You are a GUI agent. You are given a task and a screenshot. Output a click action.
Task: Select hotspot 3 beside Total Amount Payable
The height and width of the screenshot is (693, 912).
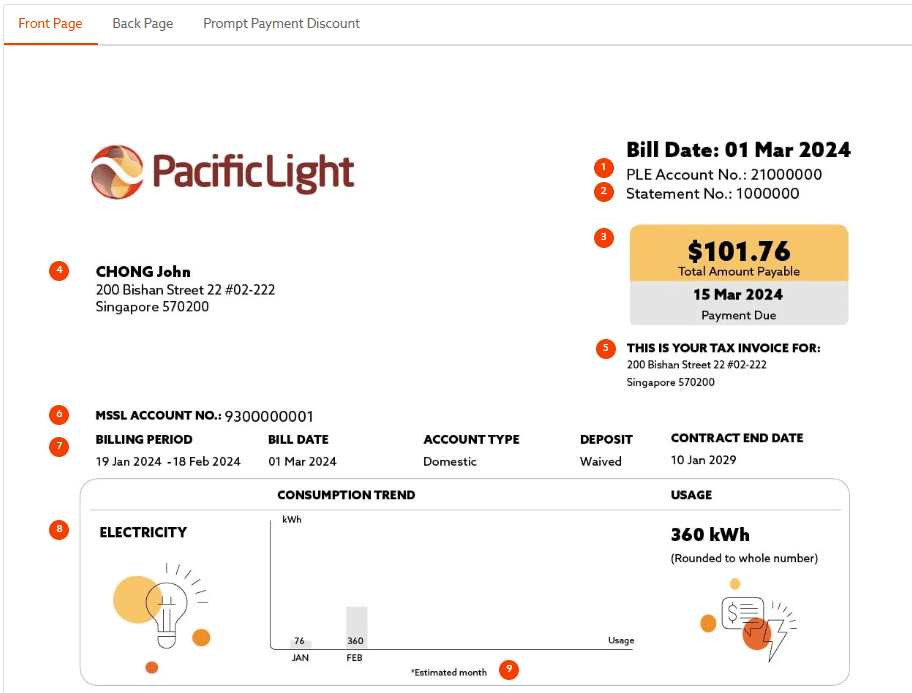coord(604,237)
